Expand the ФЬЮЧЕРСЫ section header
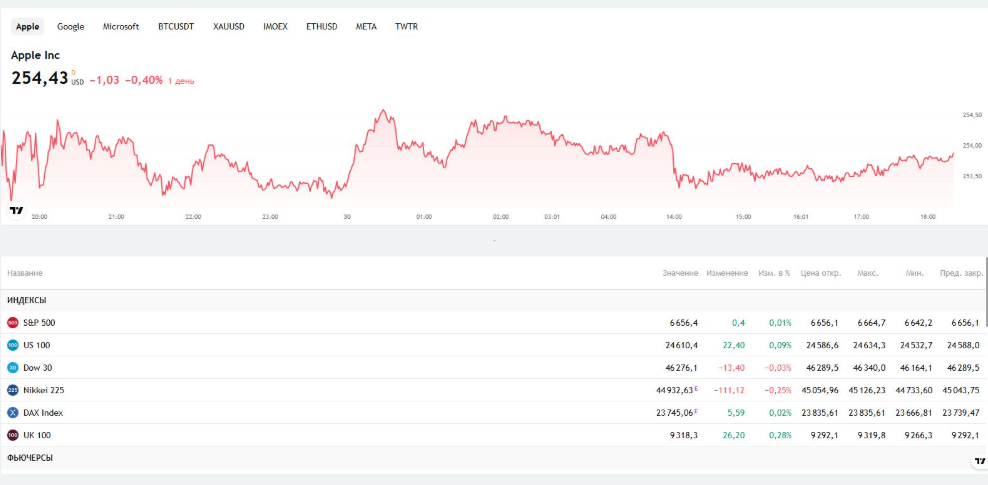This screenshot has width=988, height=485. [30, 457]
